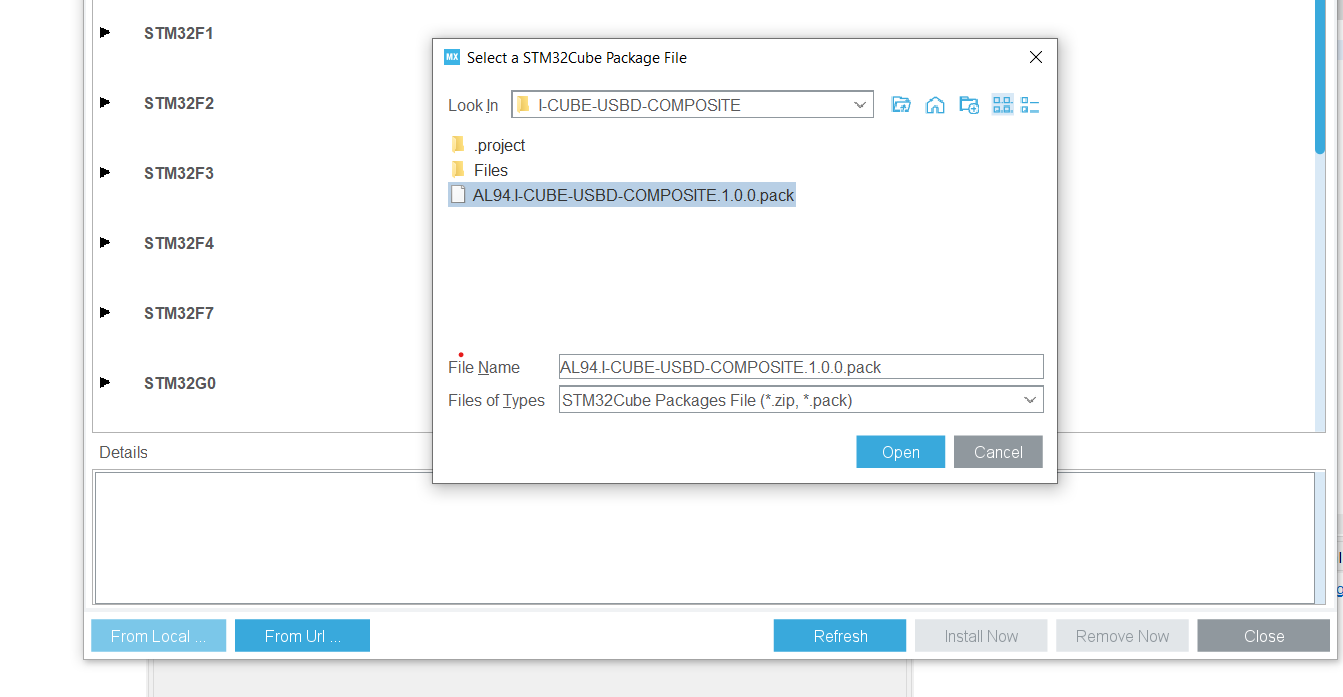Go to home directory icon
Image resolution: width=1343 pixels, height=697 pixels.
coord(935,105)
